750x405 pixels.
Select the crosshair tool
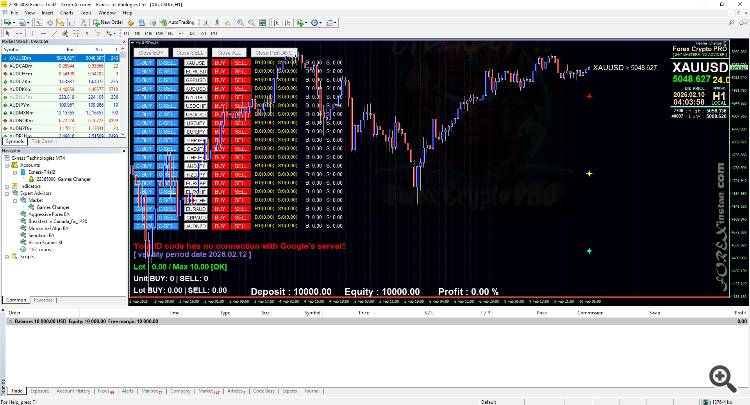tap(19, 33)
